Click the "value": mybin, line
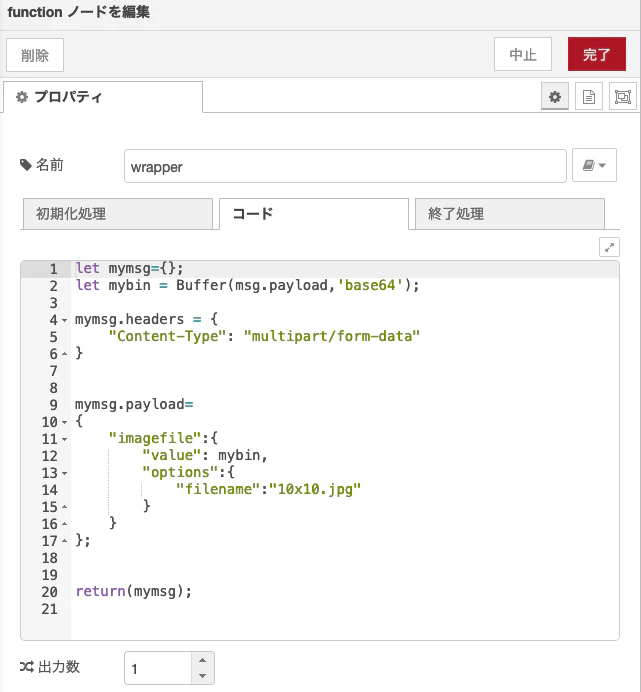The image size is (641, 692). click(x=205, y=455)
